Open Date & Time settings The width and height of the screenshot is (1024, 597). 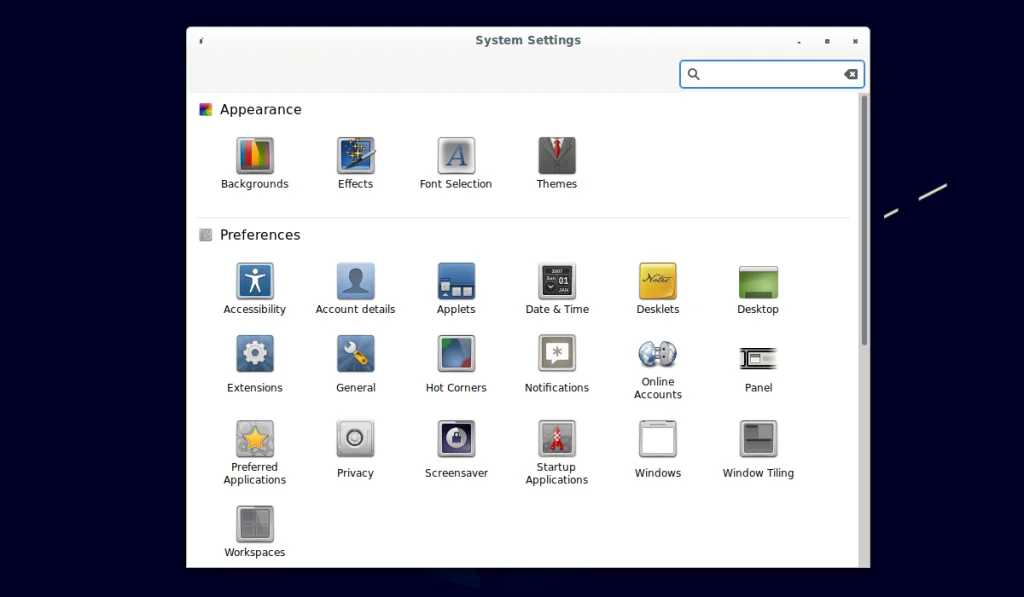point(557,281)
